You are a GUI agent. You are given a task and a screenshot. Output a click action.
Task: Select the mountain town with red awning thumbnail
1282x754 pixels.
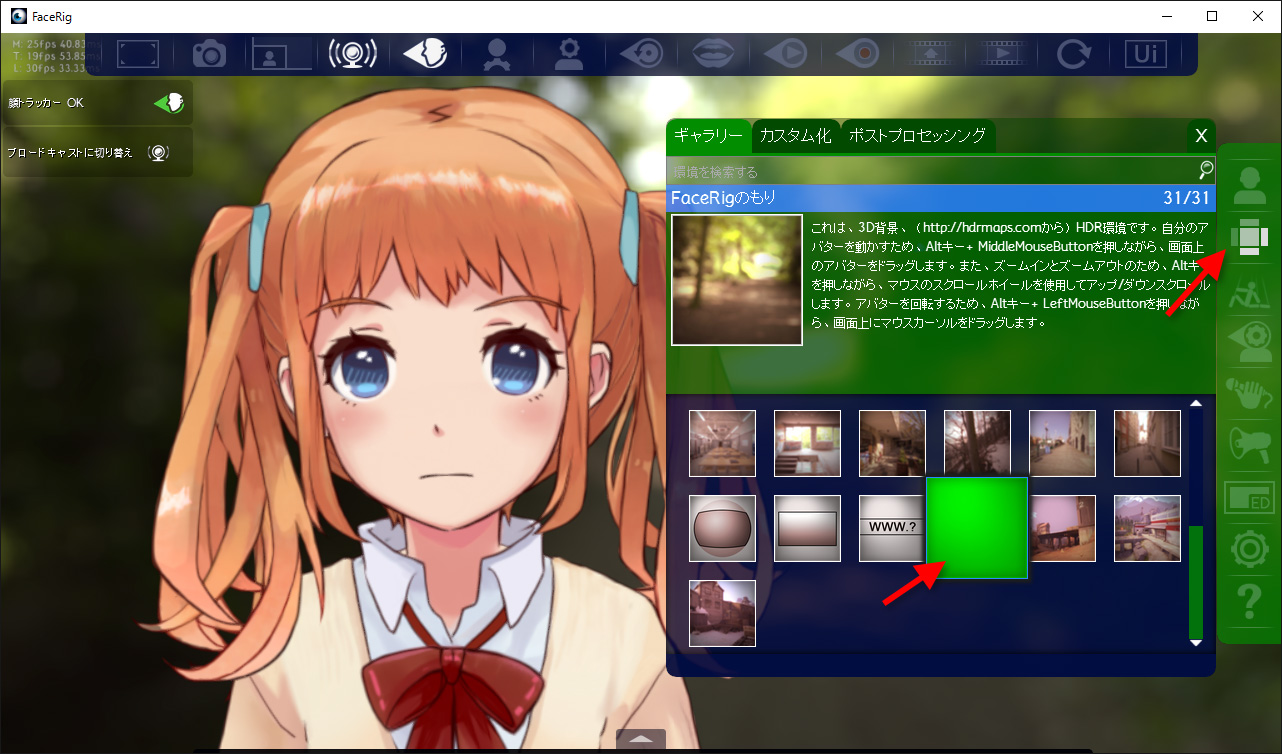pos(1147,528)
